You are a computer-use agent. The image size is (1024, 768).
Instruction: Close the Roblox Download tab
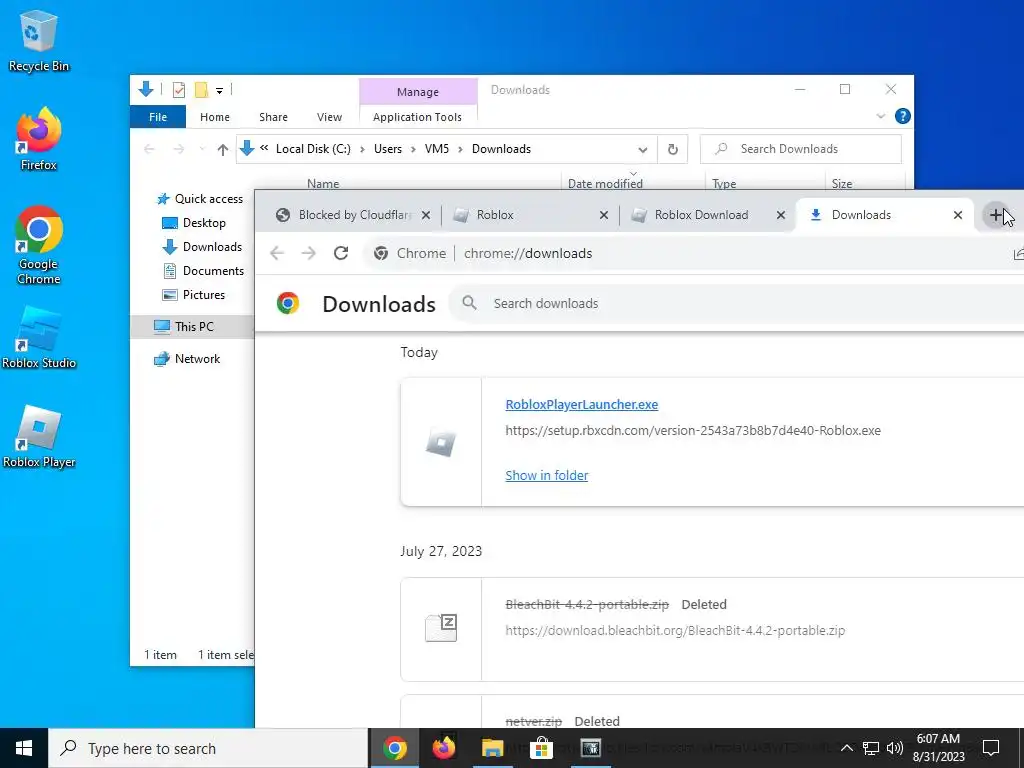(x=780, y=215)
